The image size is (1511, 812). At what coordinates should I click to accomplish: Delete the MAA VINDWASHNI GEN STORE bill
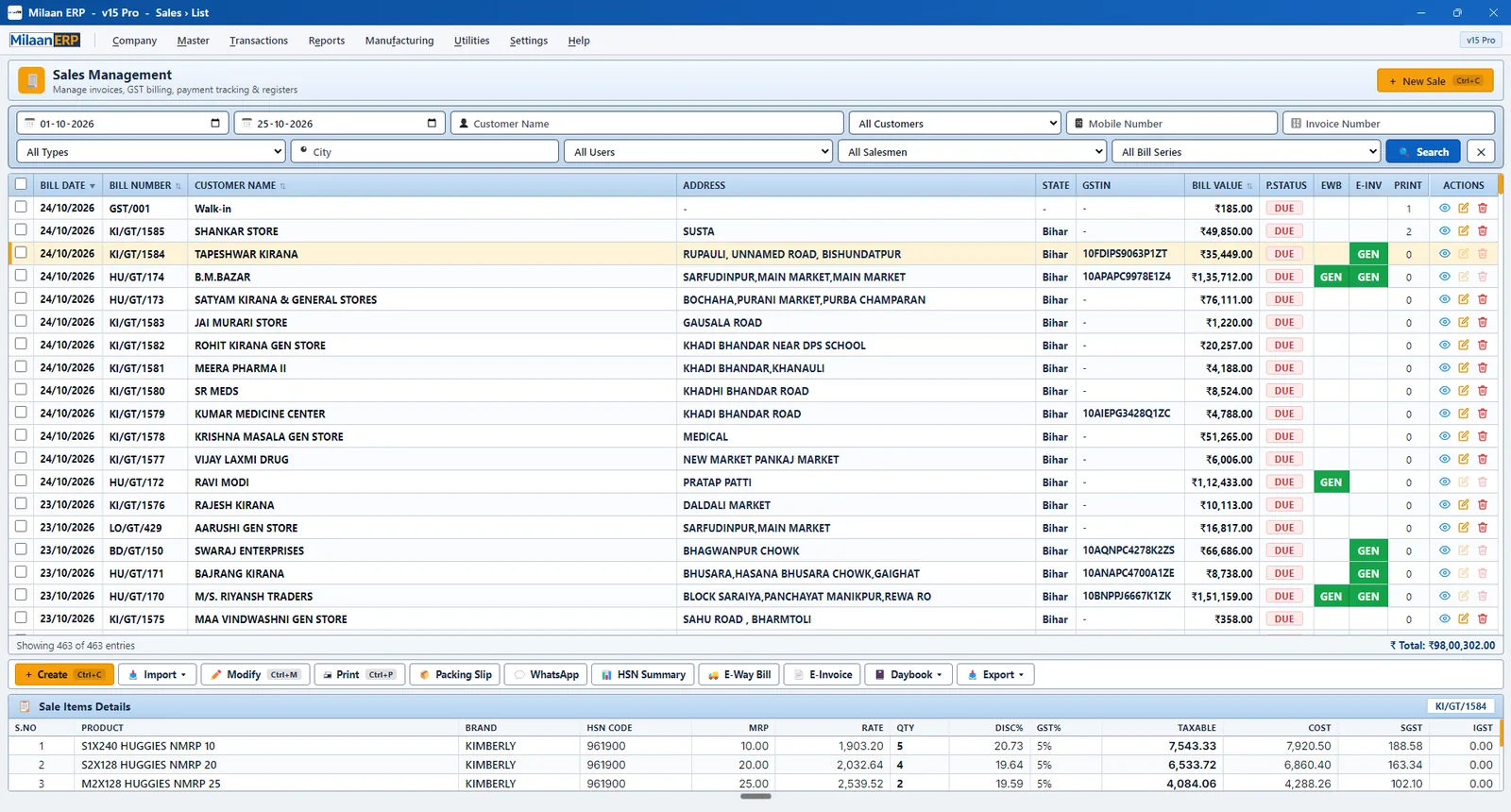click(x=1483, y=619)
